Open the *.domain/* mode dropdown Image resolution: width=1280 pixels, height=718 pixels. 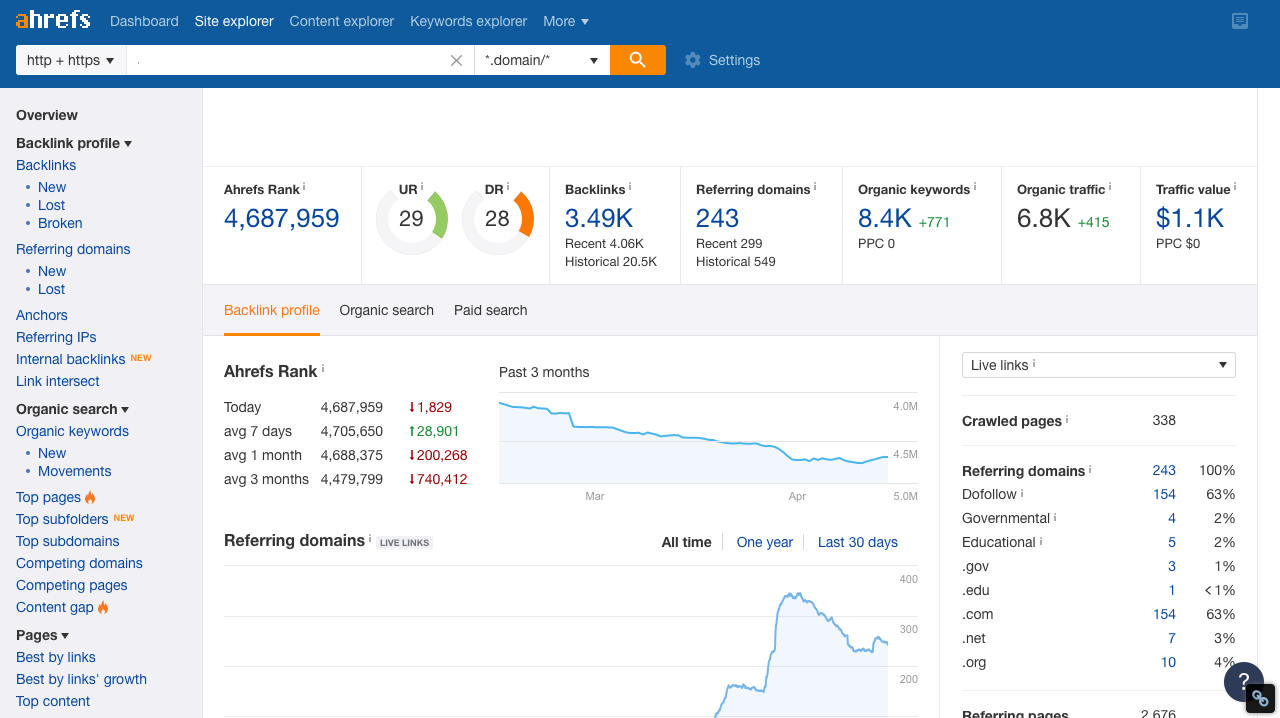(x=541, y=60)
